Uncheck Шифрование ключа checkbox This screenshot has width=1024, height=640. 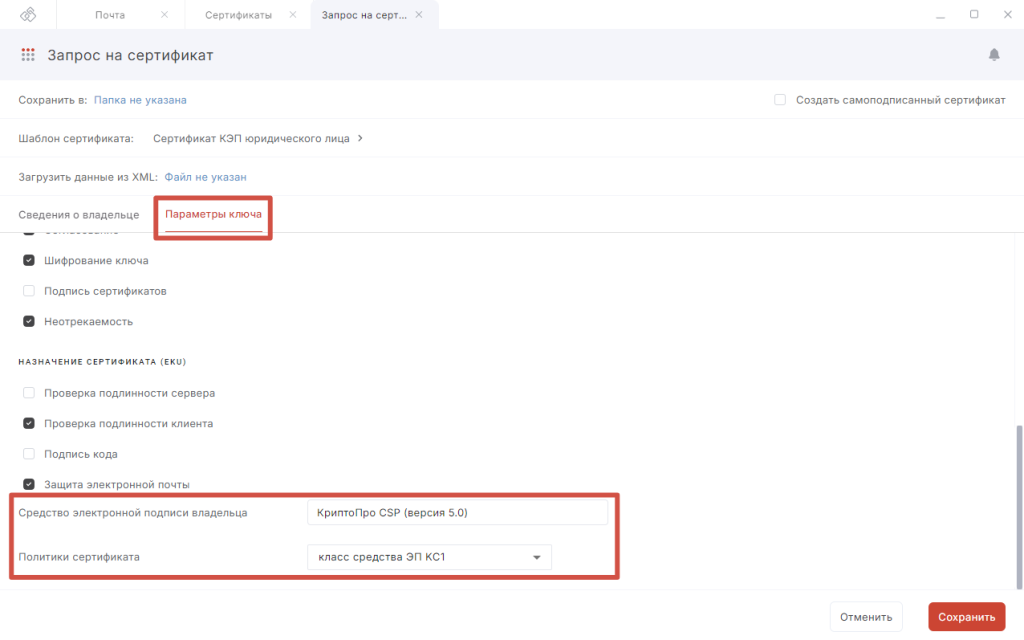pos(29,260)
